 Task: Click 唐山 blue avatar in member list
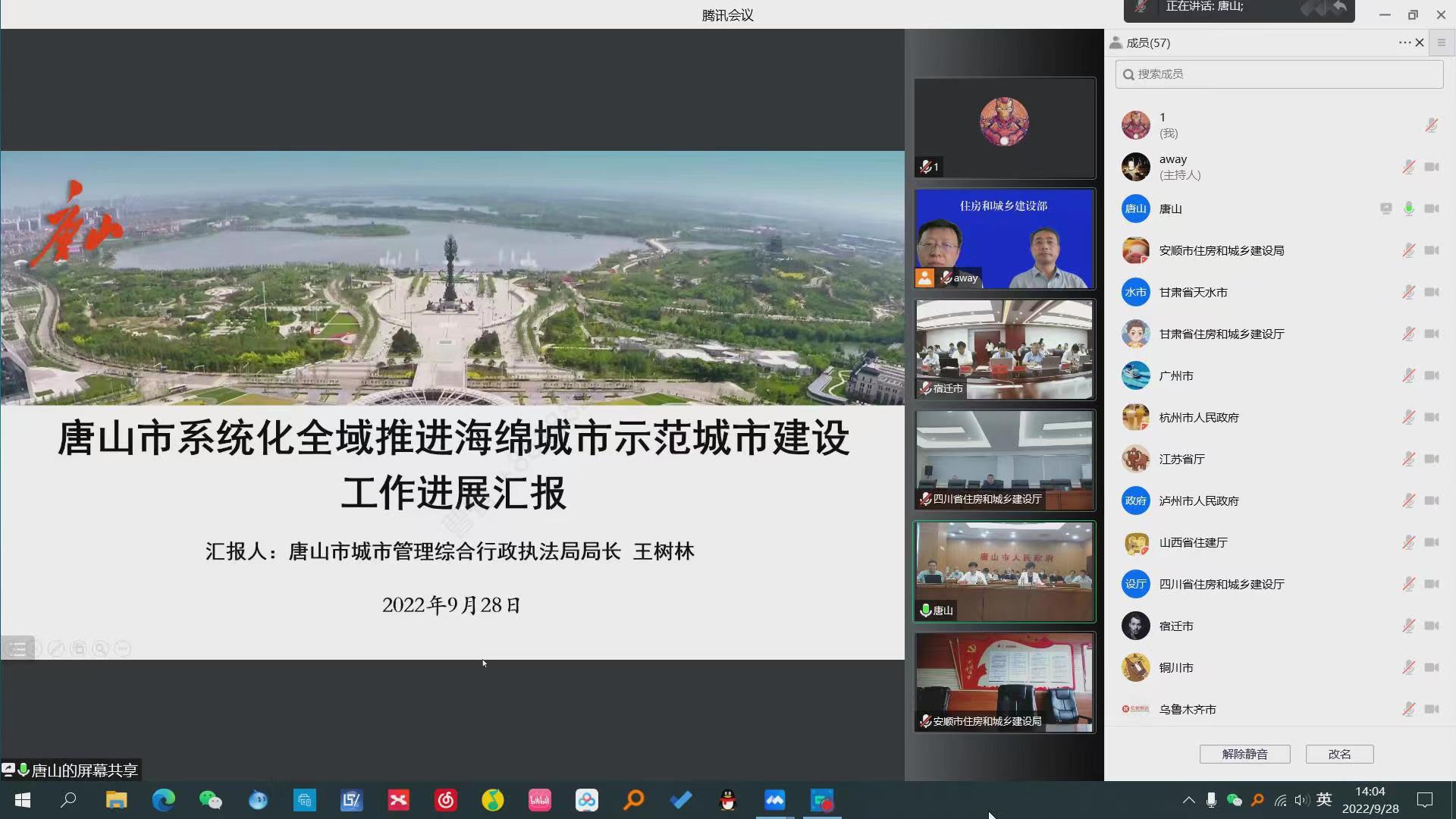click(x=1135, y=209)
